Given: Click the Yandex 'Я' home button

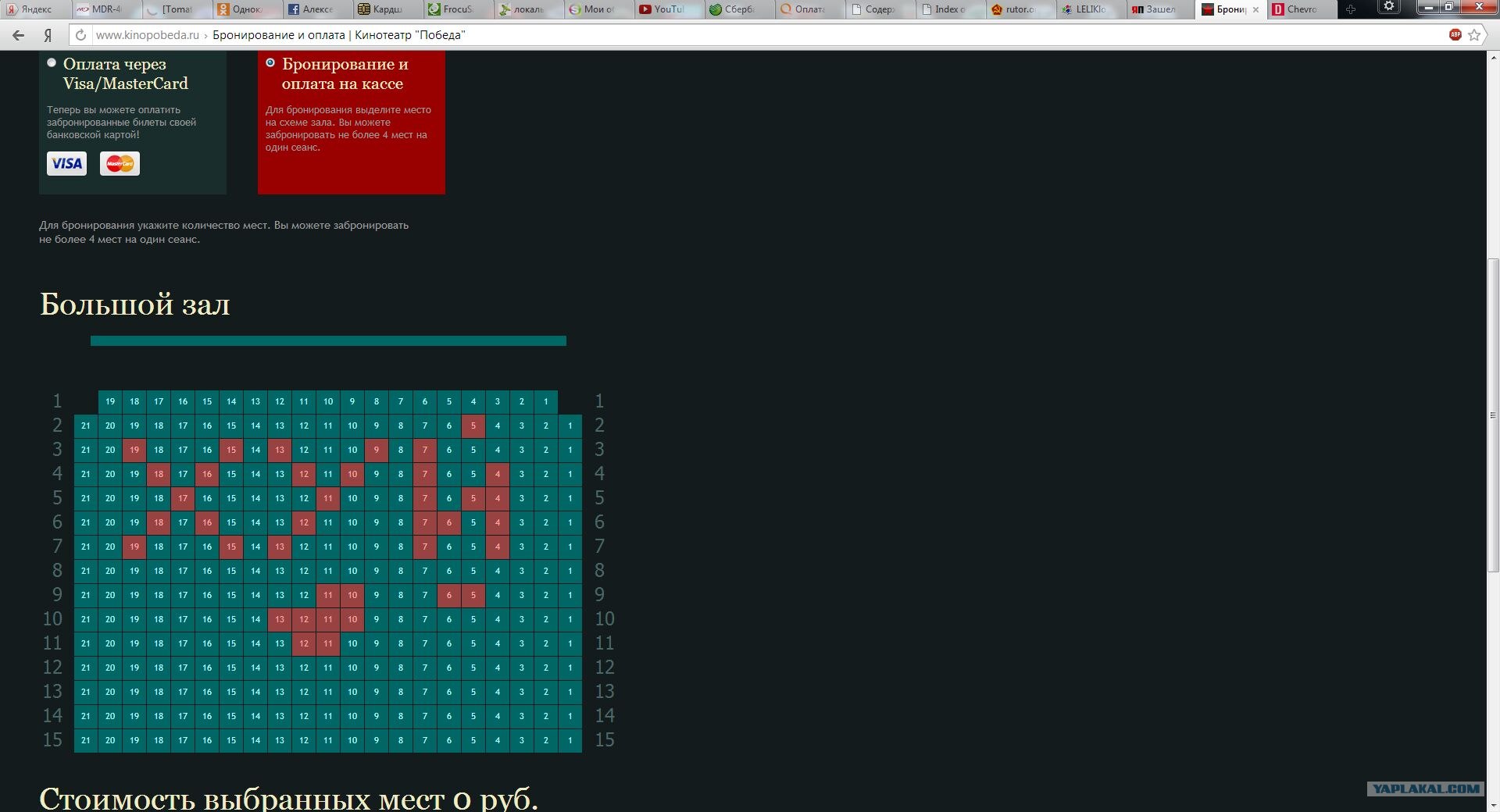Looking at the screenshot, I should click(x=48, y=35).
